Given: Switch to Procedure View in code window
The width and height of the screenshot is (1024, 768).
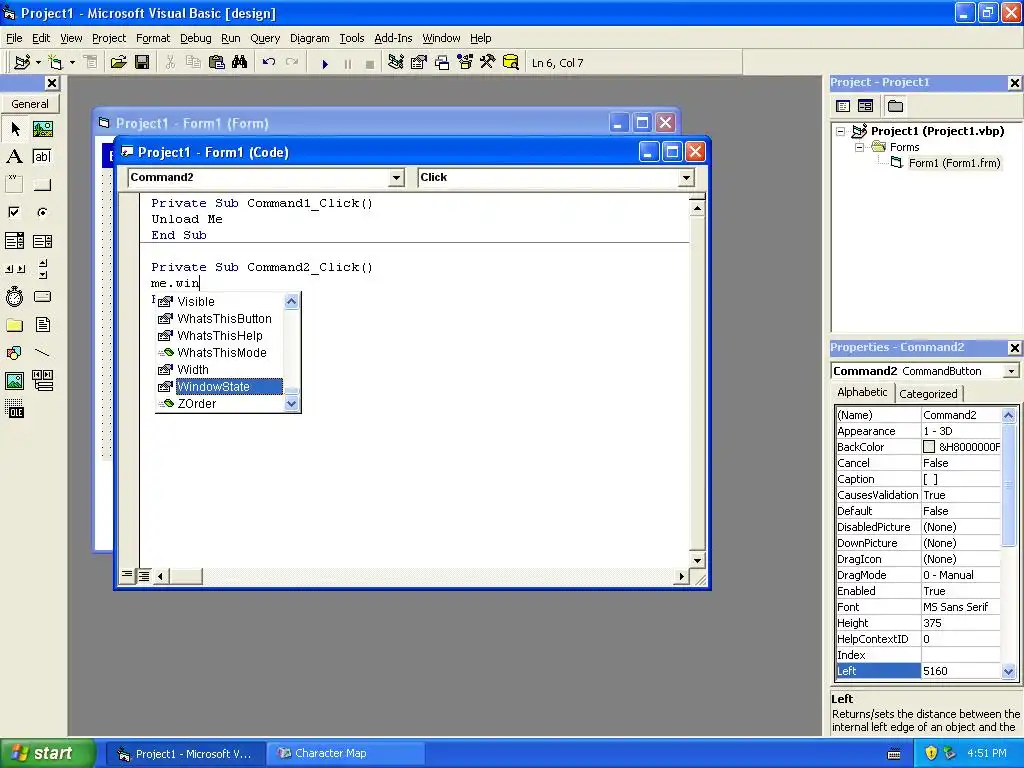Looking at the screenshot, I should coord(127,575).
